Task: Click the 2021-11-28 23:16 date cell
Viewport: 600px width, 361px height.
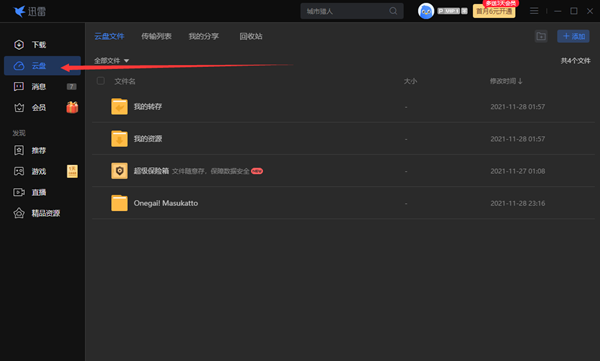Action: pos(517,203)
